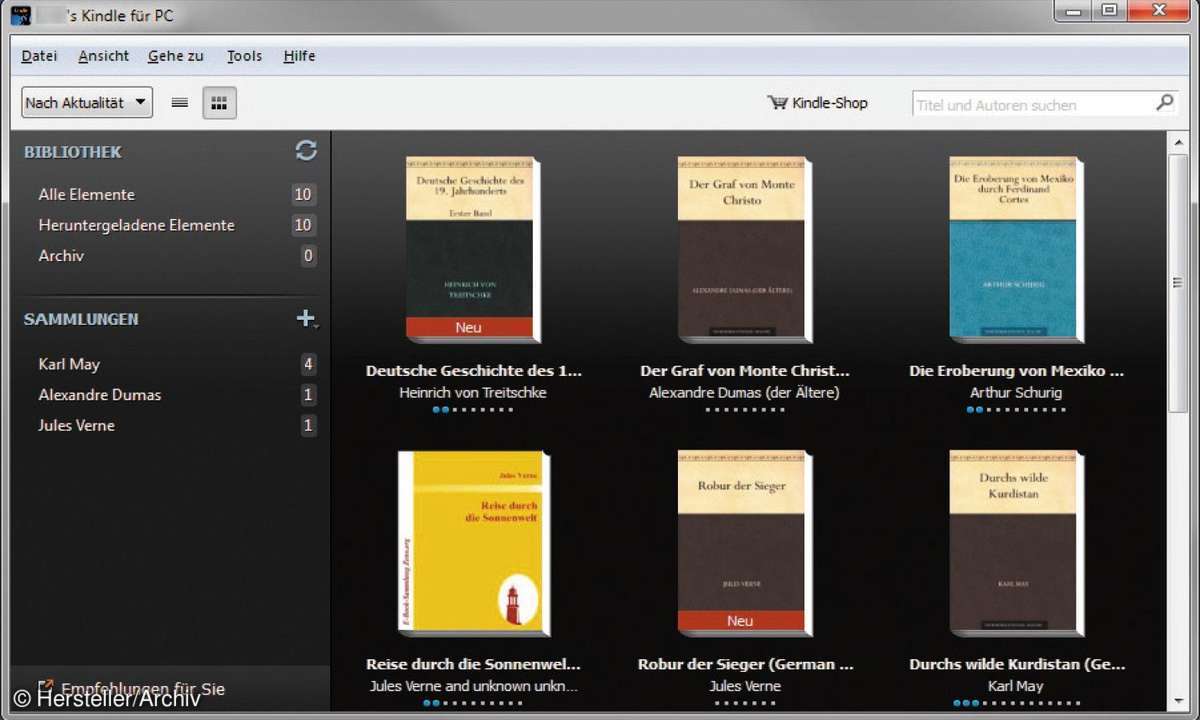Open the Datei menu
This screenshot has height=720, width=1200.
tap(39, 56)
